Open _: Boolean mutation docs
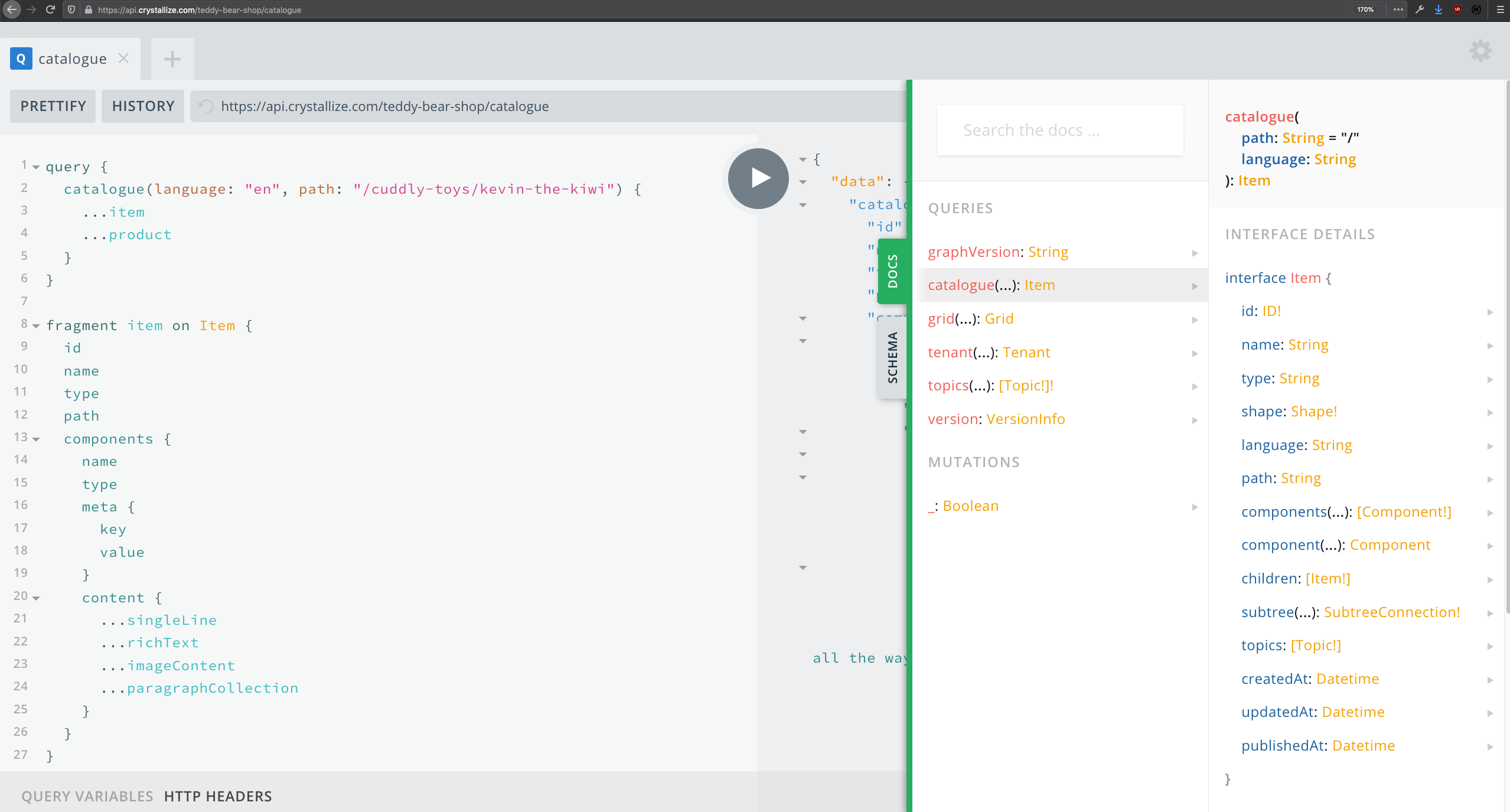 1060,506
